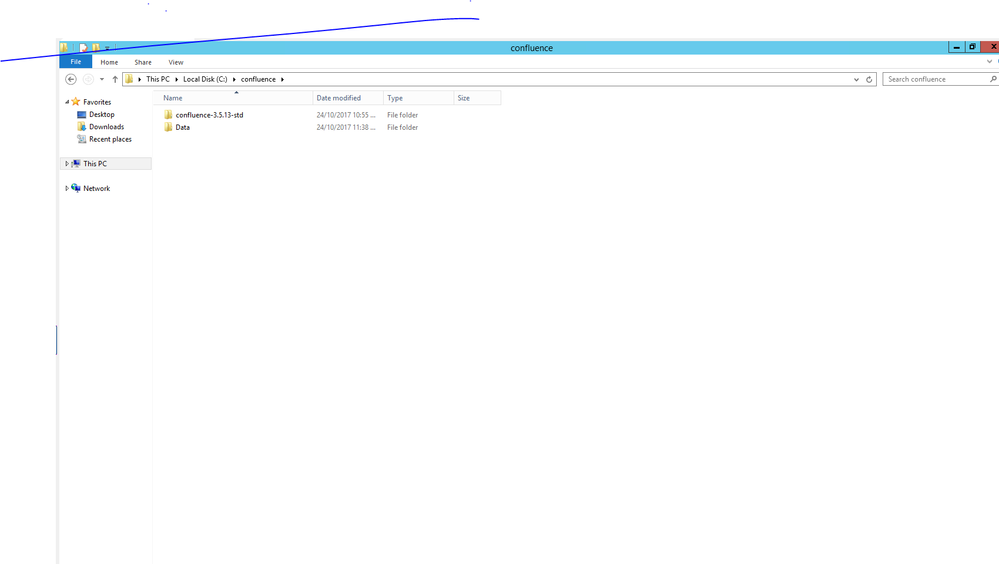
Task: Expand the arrow after confluence in breadcrumb
Action: coord(282,79)
